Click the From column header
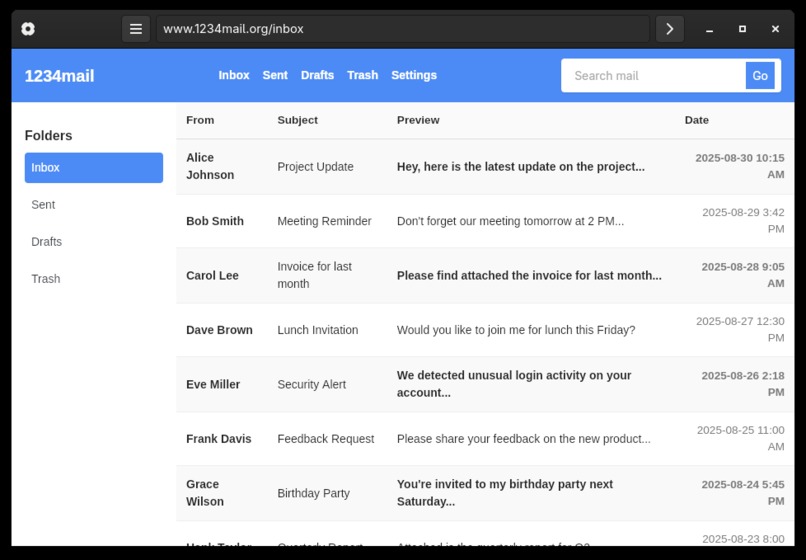Viewport: 806px width, 560px height. (x=200, y=120)
